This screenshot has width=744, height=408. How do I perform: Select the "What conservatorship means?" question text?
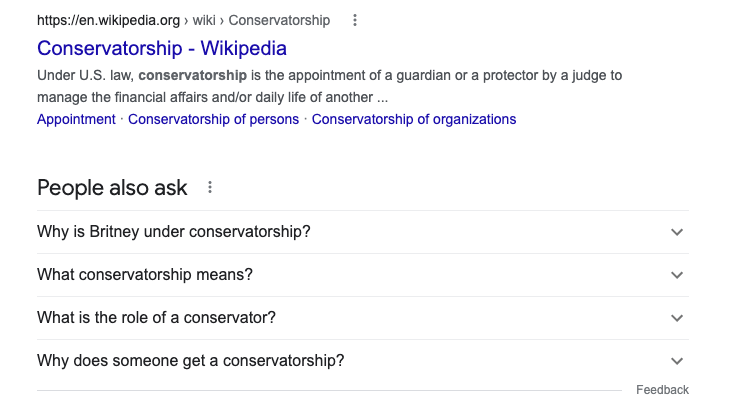click(145, 275)
